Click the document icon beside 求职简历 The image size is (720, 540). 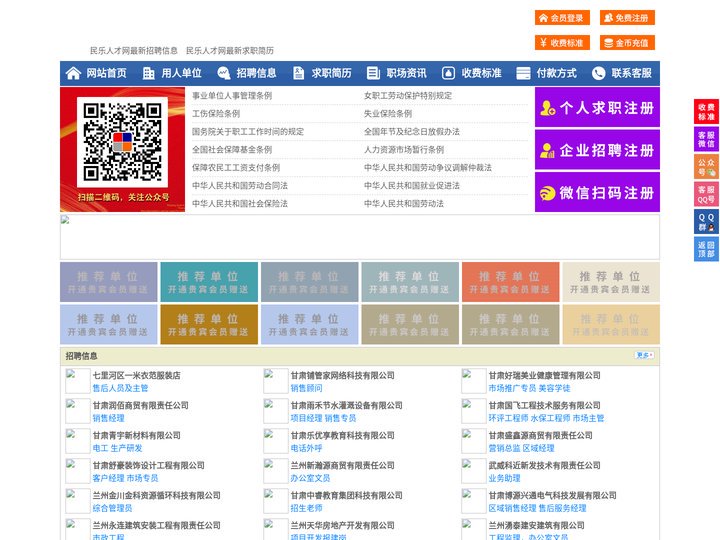coord(298,73)
